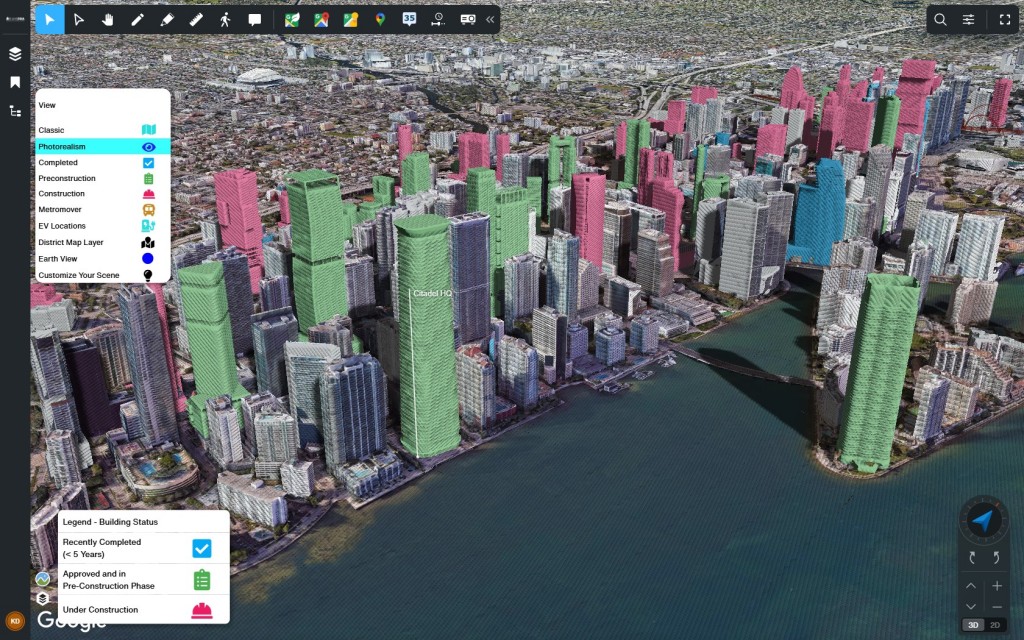Image resolution: width=1024 pixels, height=640 pixels.
Task: Open the comment bubble tool
Action: 256,19
